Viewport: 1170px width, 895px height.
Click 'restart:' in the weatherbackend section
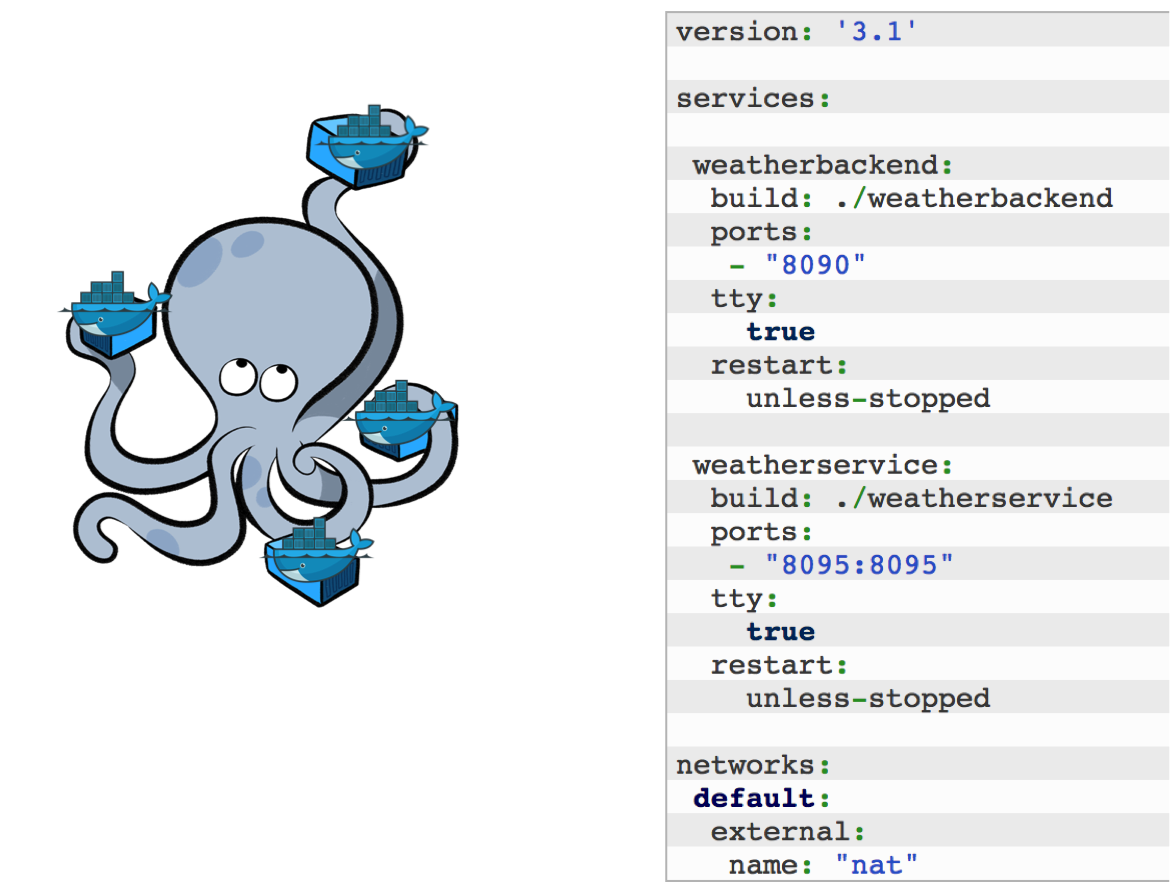(x=779, y=366)
